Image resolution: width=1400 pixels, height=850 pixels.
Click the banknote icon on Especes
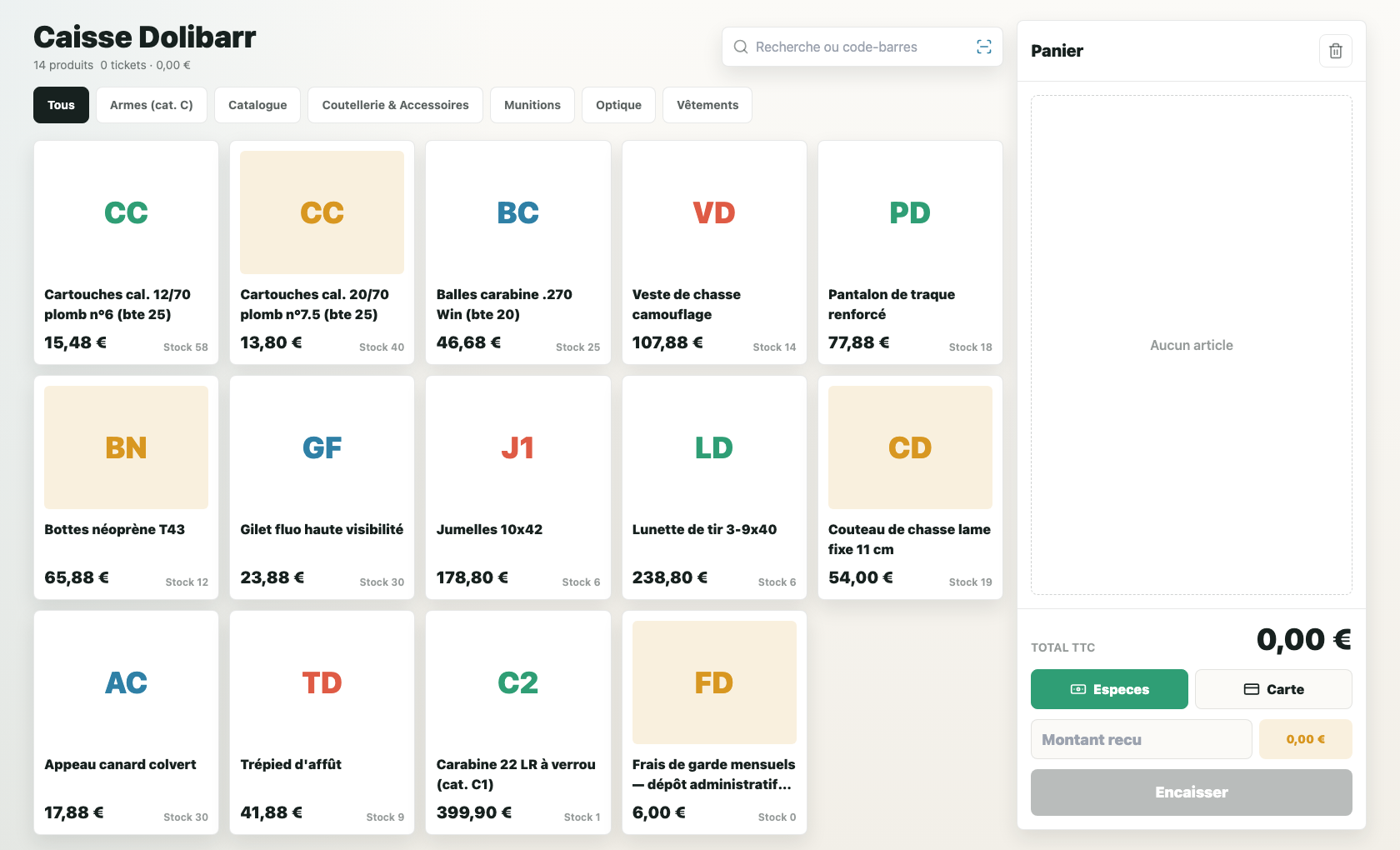click(1077, 689)
